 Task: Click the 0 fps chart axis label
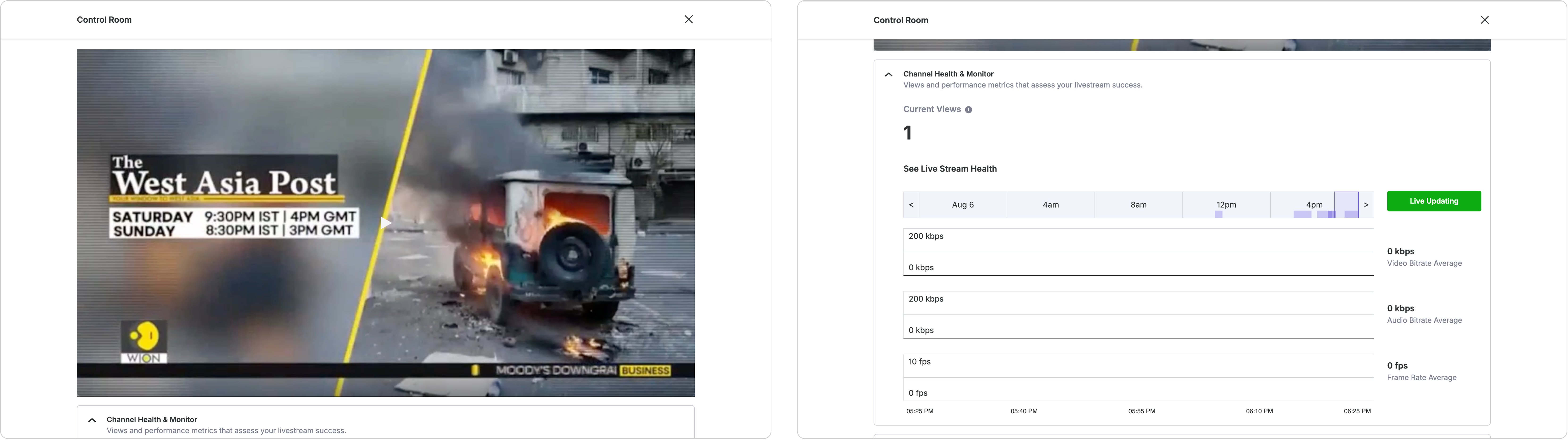click(x=918, y=393)
